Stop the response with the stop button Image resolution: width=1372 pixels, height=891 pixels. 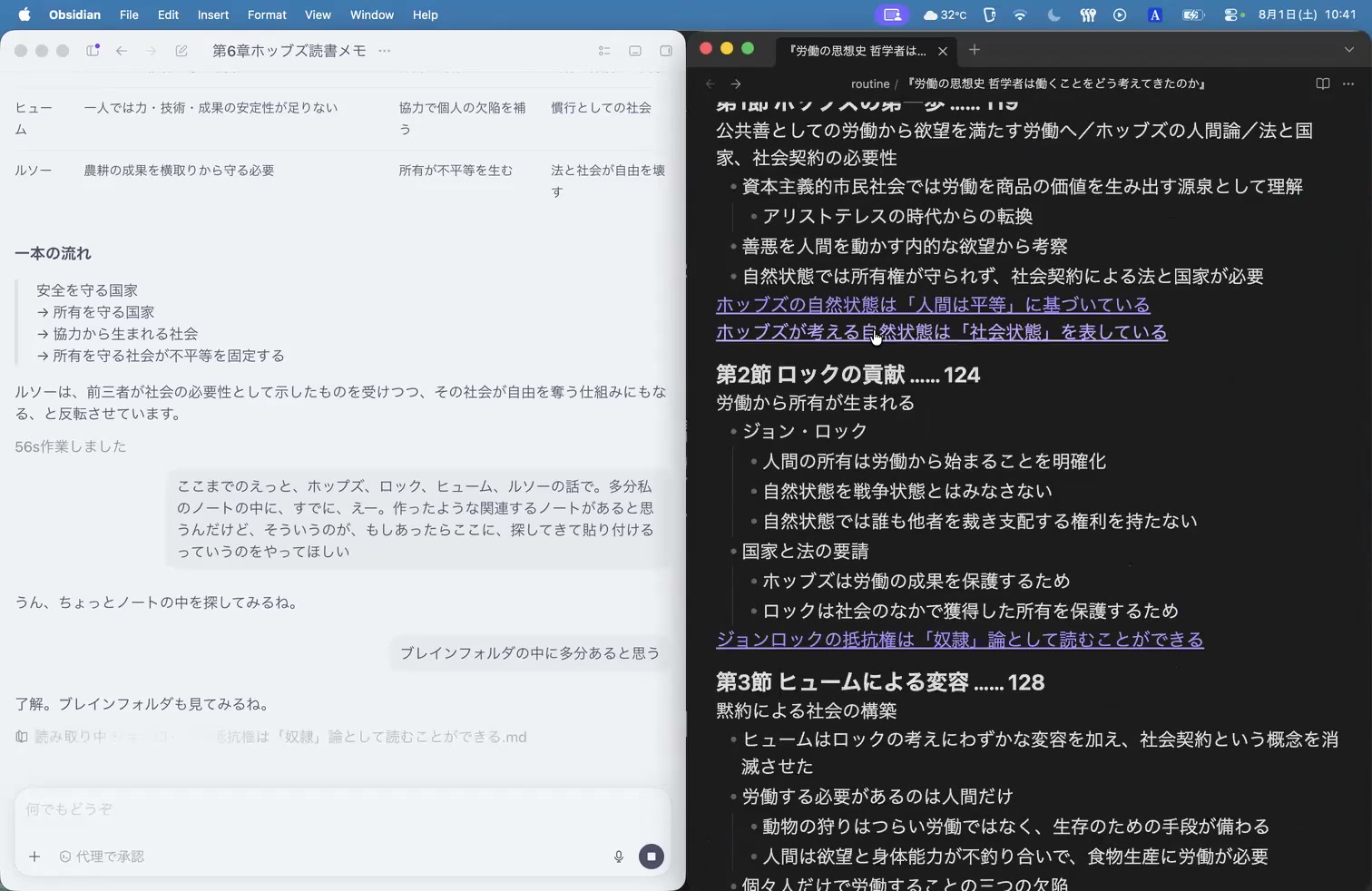point(652,857)
